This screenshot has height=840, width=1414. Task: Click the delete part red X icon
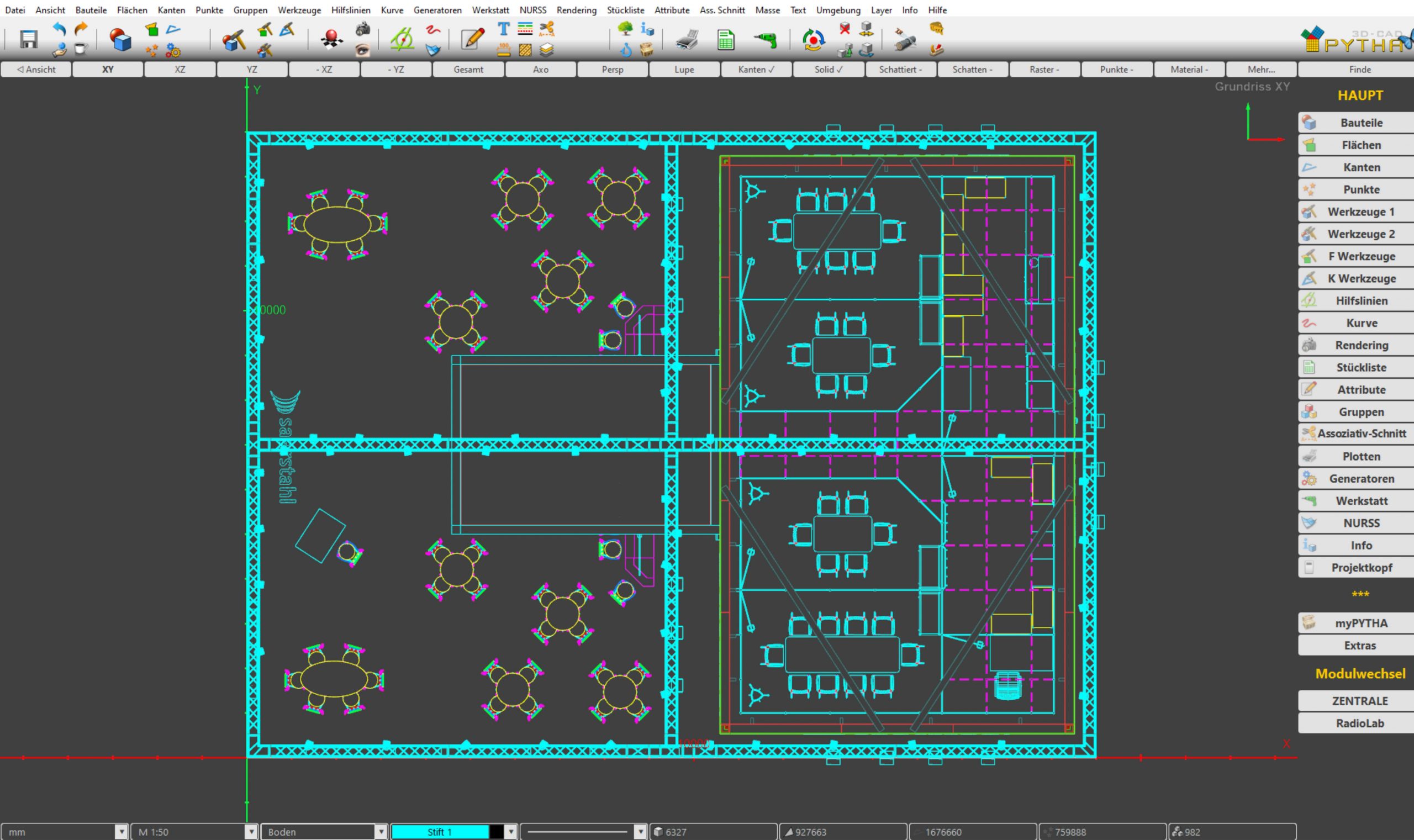[845, 28]
